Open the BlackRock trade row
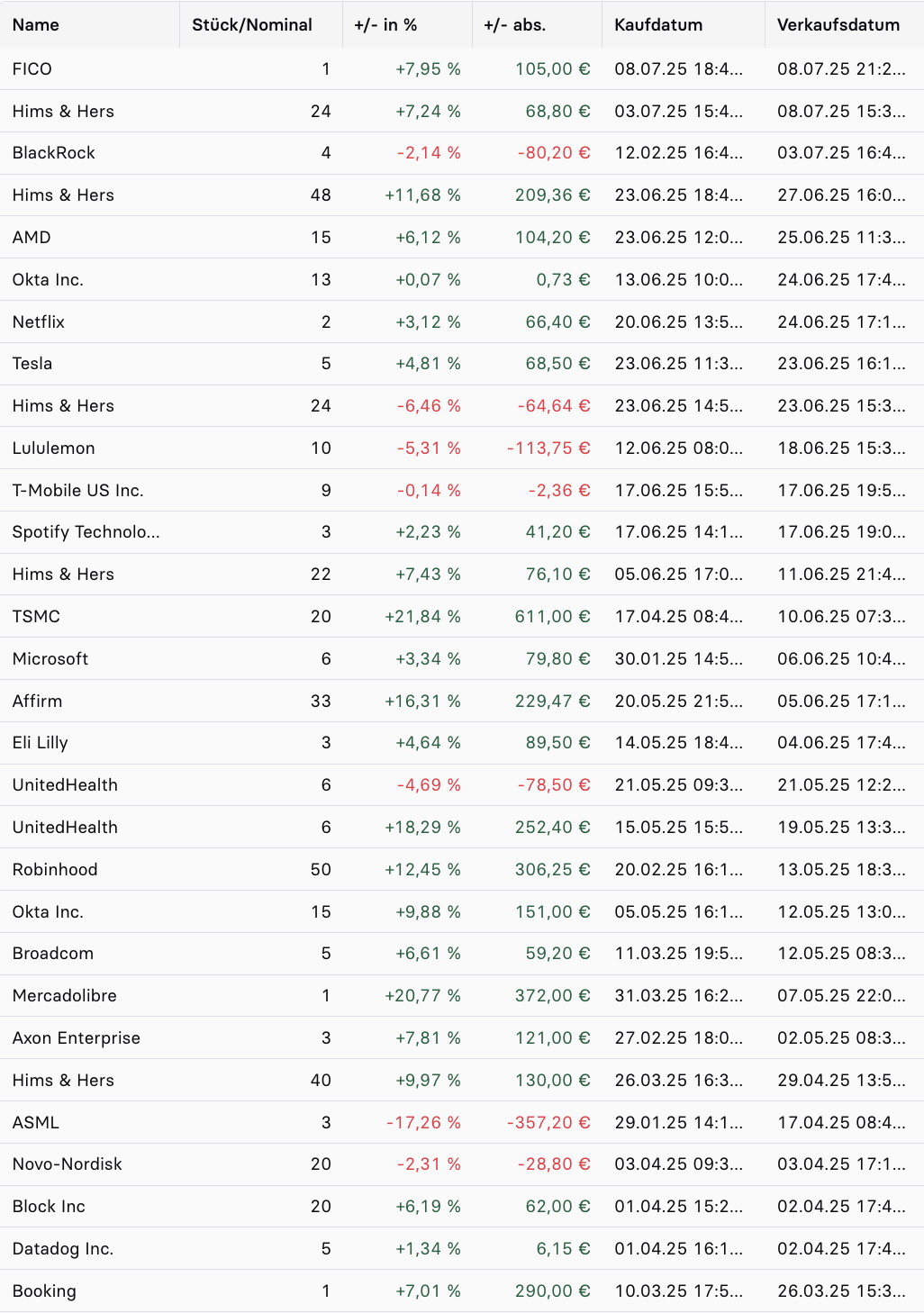 462,153
